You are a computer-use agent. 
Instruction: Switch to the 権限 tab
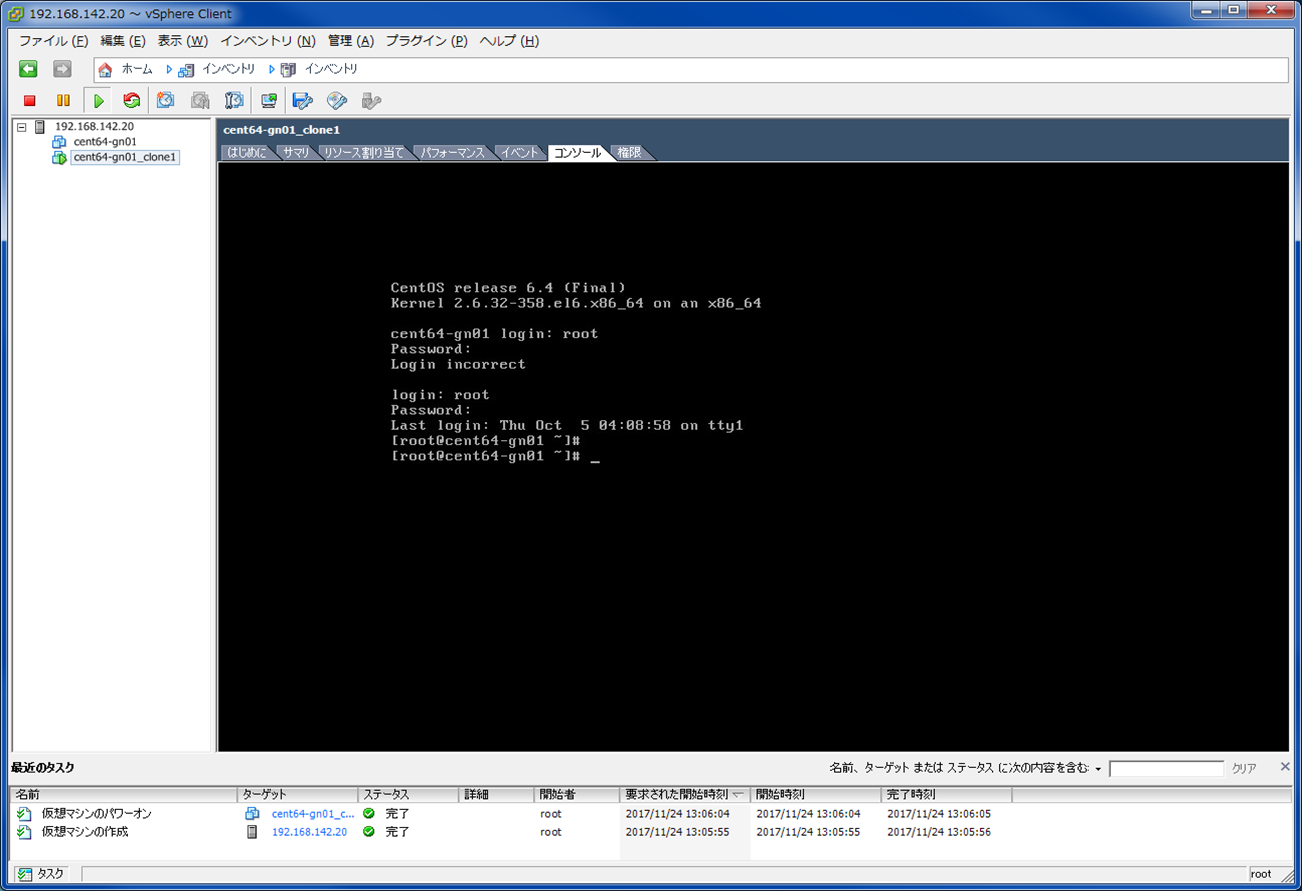tap(629, 153)
